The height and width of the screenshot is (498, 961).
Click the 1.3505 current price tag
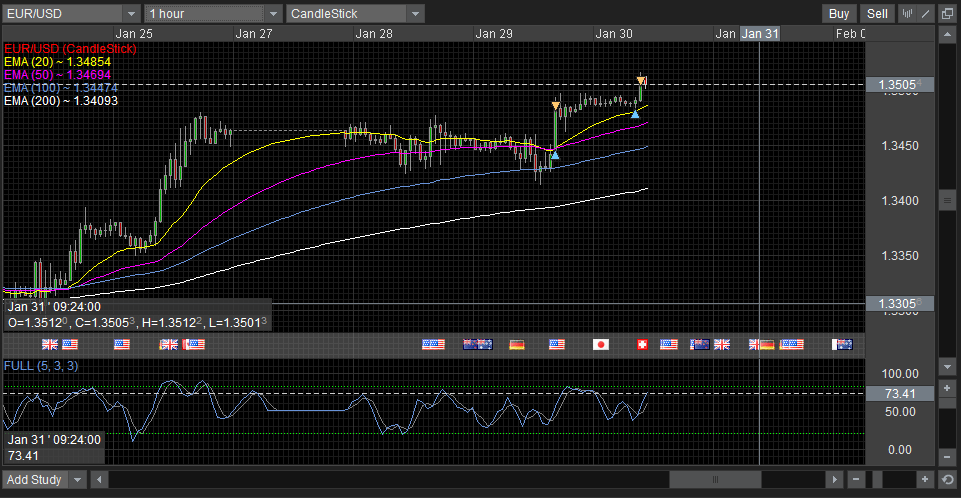(x=900, y=85)
